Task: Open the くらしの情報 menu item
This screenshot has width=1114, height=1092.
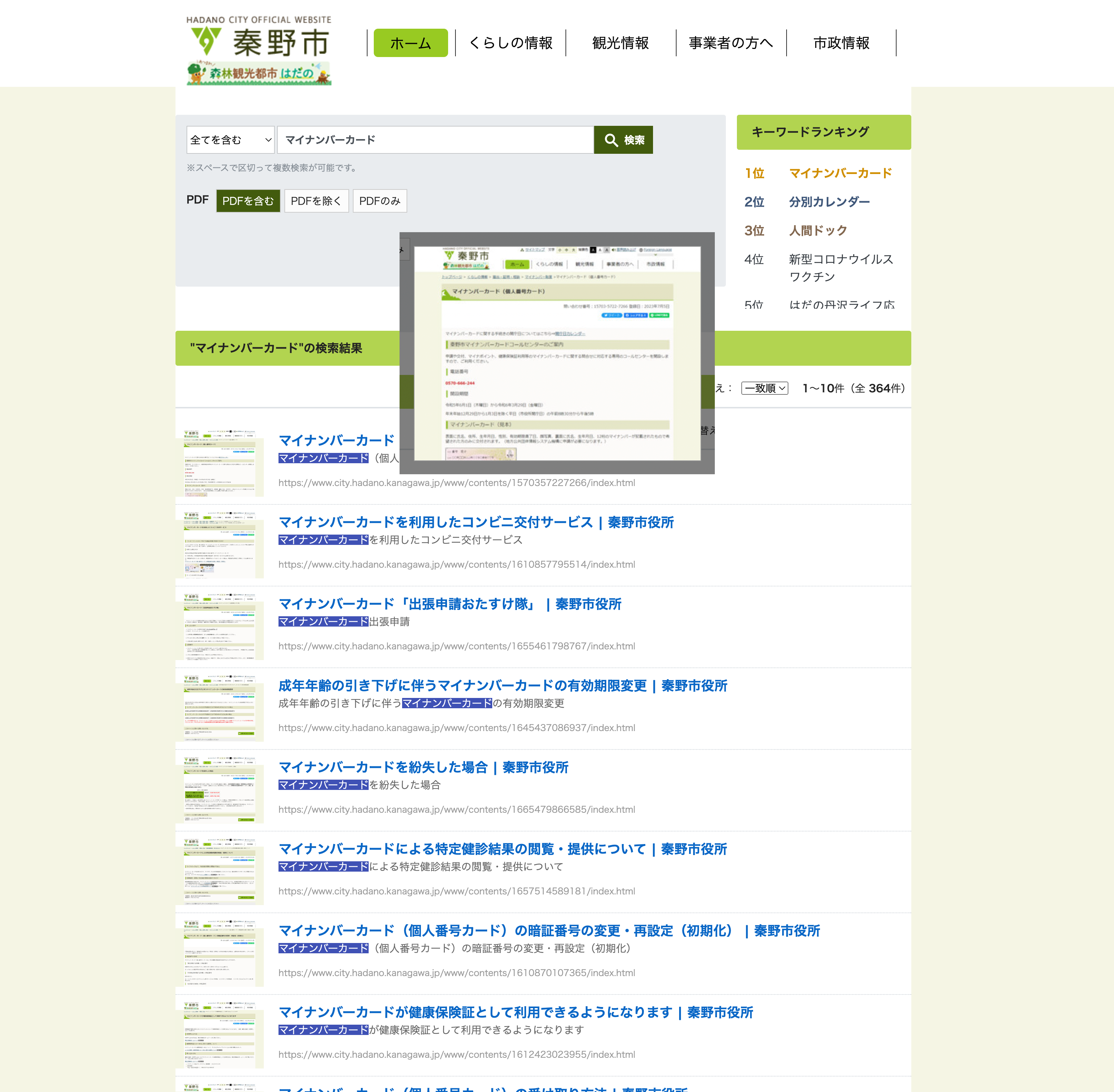Action: (x=510, y=43)
